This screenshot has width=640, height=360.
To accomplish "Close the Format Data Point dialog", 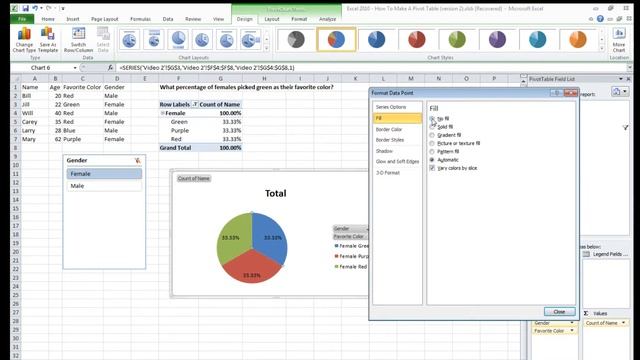I will click(x=559, y=311).
